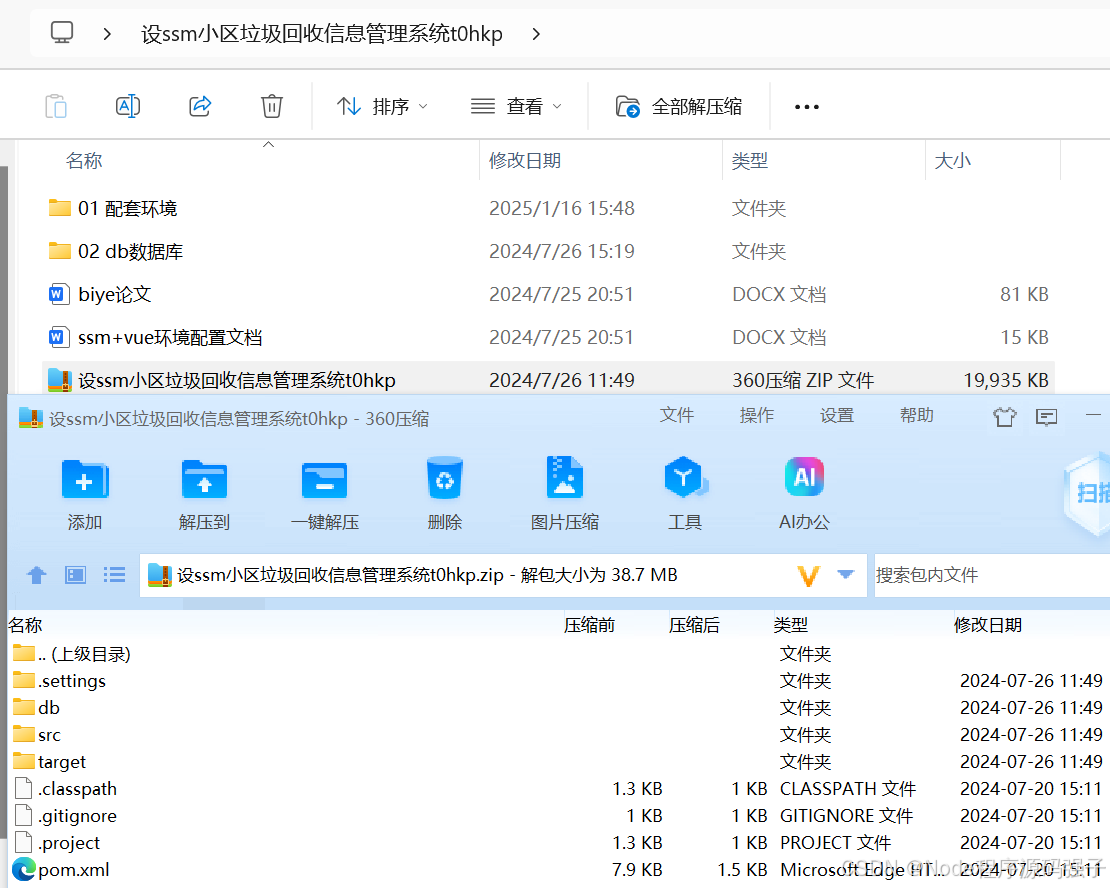The image size is (1110, 888).
Task: Sort by the Explorer 类型 column header
Action: (750, 161)
